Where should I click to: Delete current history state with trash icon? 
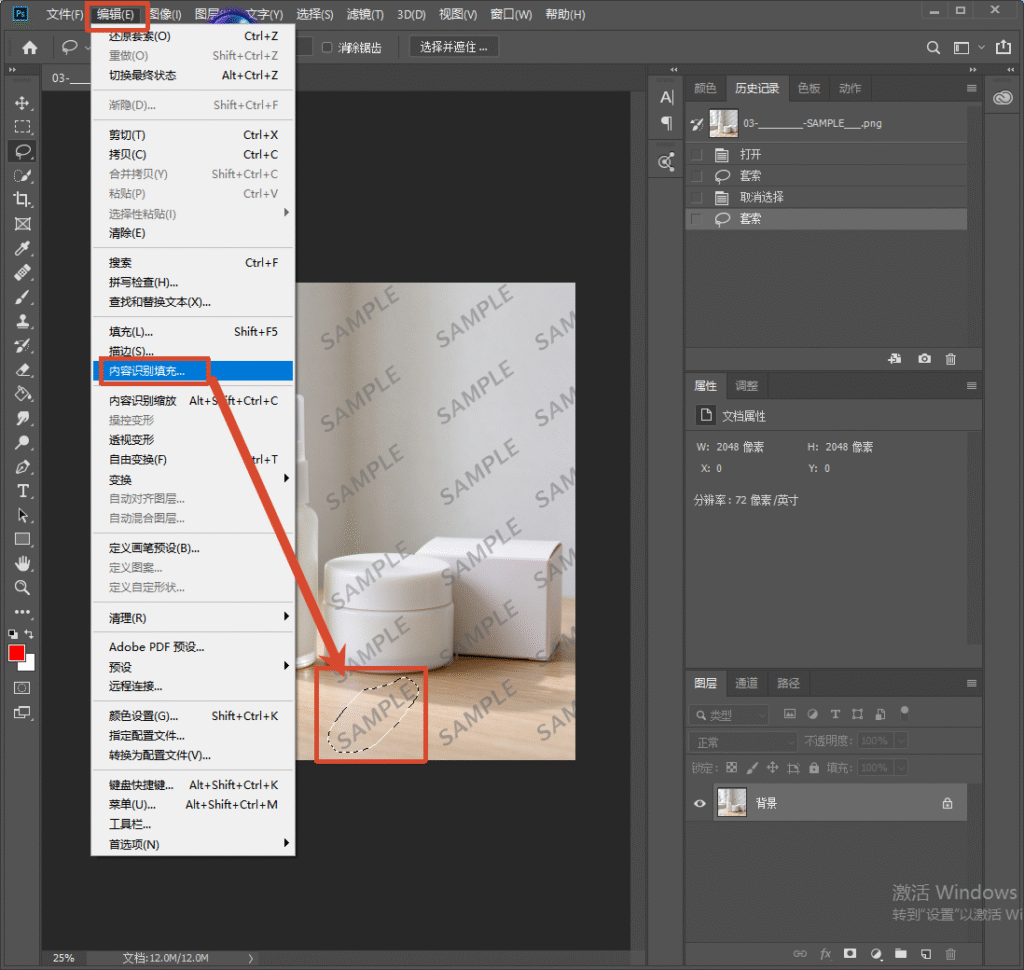[951, 359]
